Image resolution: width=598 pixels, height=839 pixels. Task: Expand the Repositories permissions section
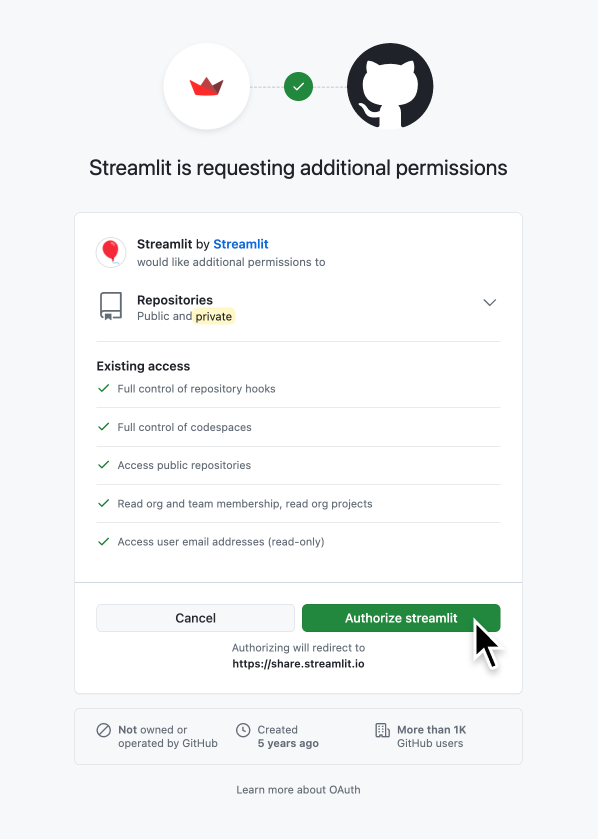tap(490, 302)
